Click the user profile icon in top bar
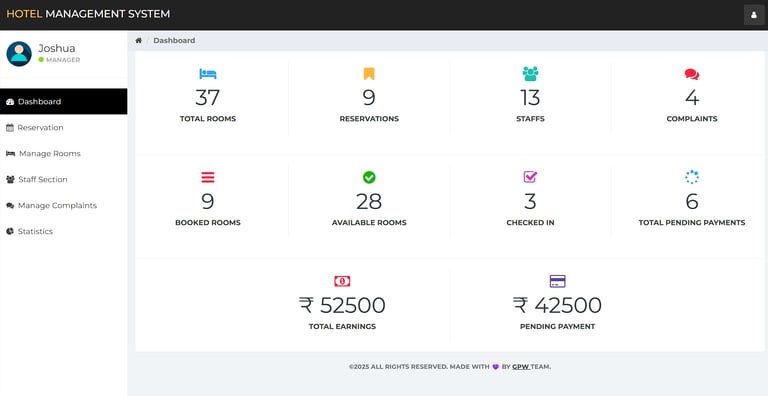Image resolution: width=768 pixels, height=396 pixels. [x=754, y=15]
